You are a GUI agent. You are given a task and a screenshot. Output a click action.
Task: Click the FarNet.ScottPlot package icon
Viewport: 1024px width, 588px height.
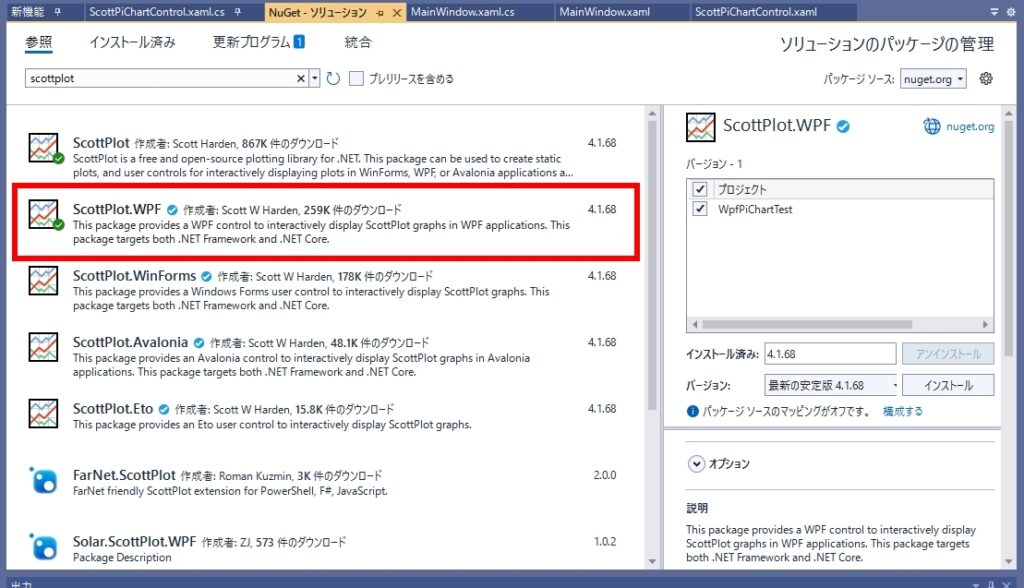(43, 481)
